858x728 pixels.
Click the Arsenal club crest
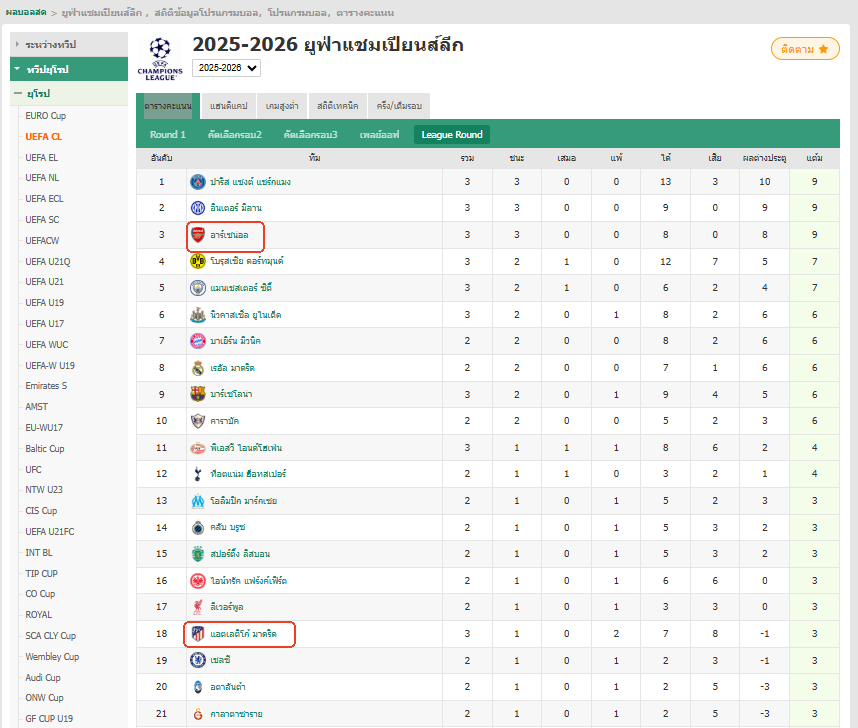[x=197, y=235]
